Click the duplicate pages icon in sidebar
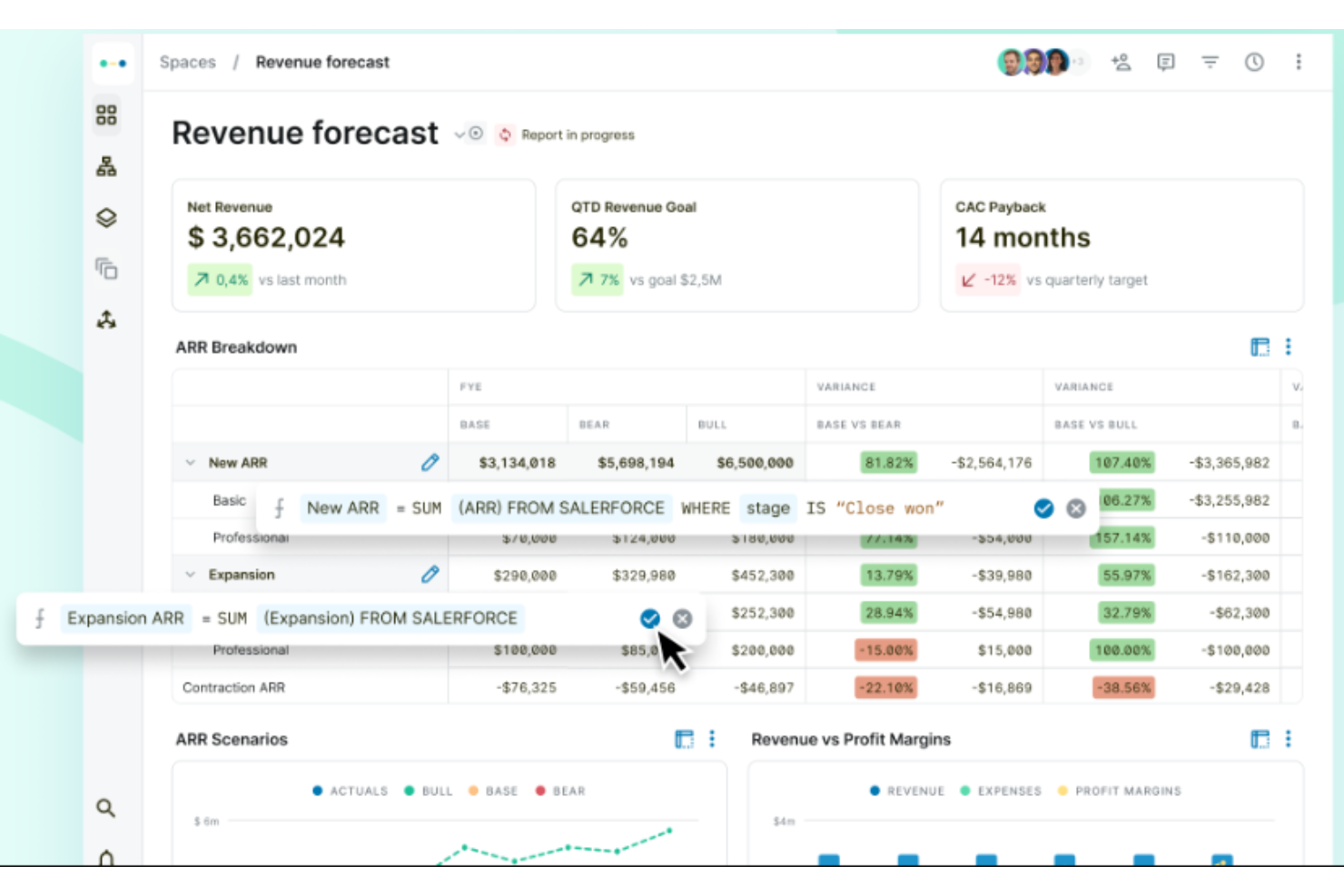This screenshot has width=1344, height=896. (x=106, y=269)
